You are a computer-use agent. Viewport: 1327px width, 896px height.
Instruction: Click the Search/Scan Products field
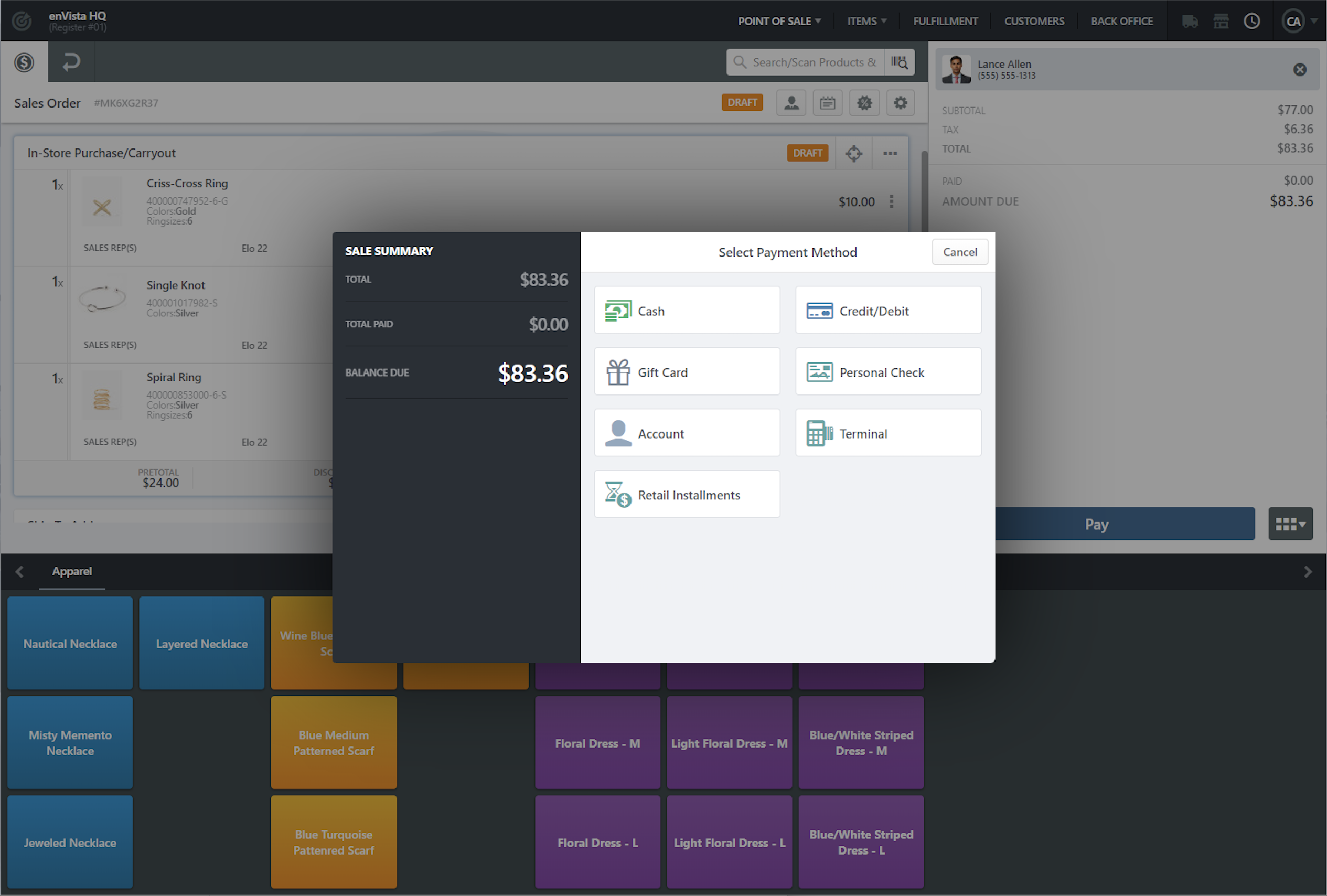pos(812,62)
